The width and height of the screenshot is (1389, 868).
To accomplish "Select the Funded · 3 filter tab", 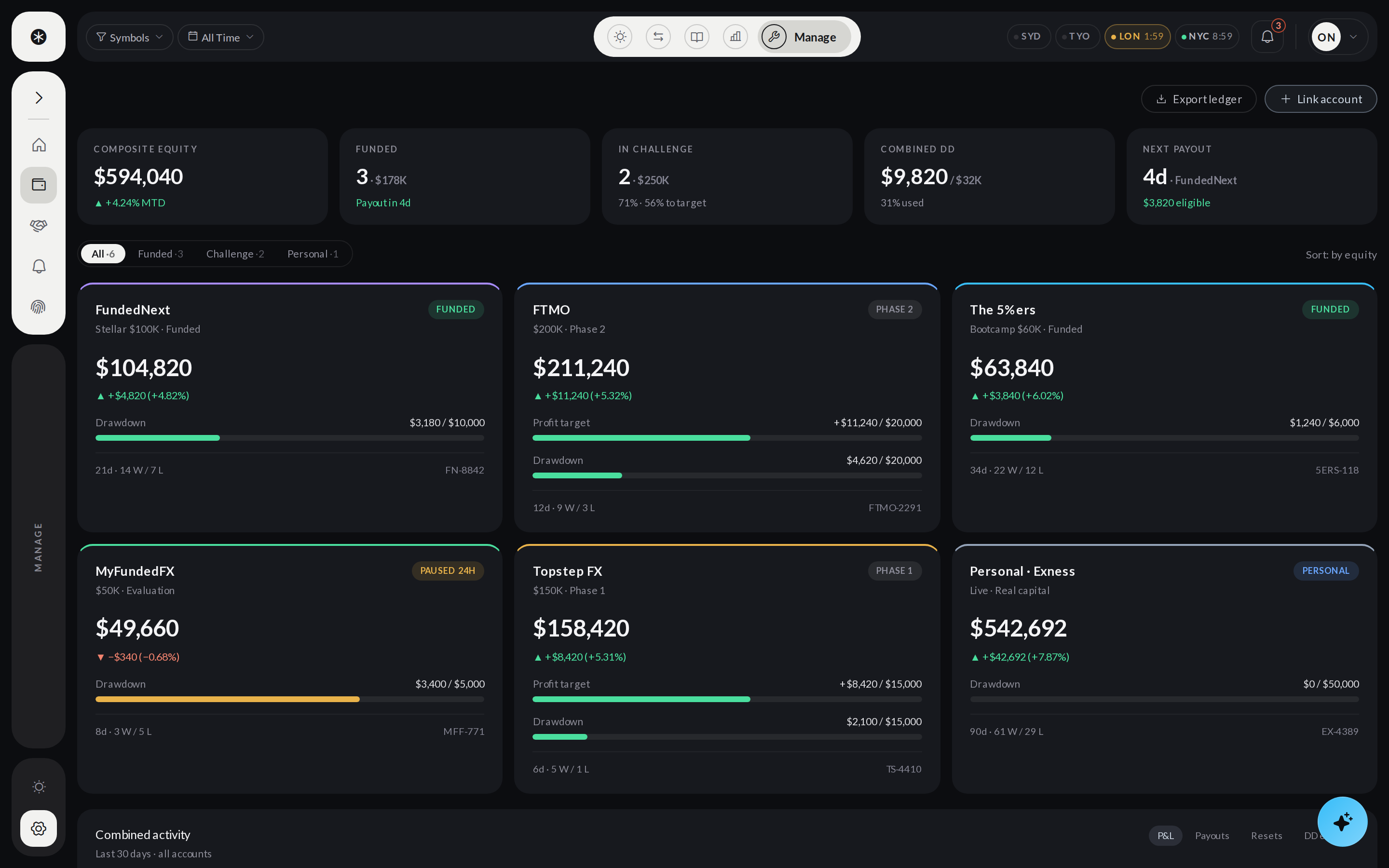I will coord(160,254).
